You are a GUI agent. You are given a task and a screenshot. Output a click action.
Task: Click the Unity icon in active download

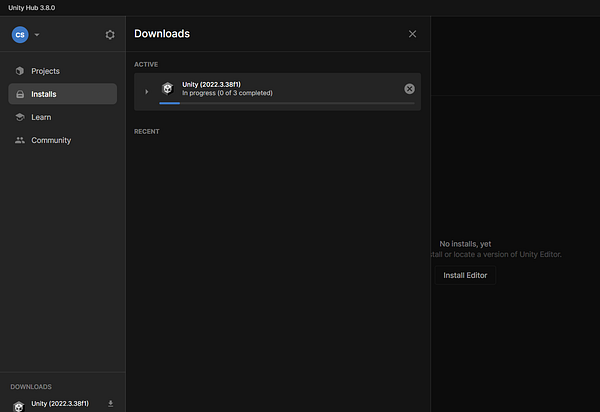[168, 89]
